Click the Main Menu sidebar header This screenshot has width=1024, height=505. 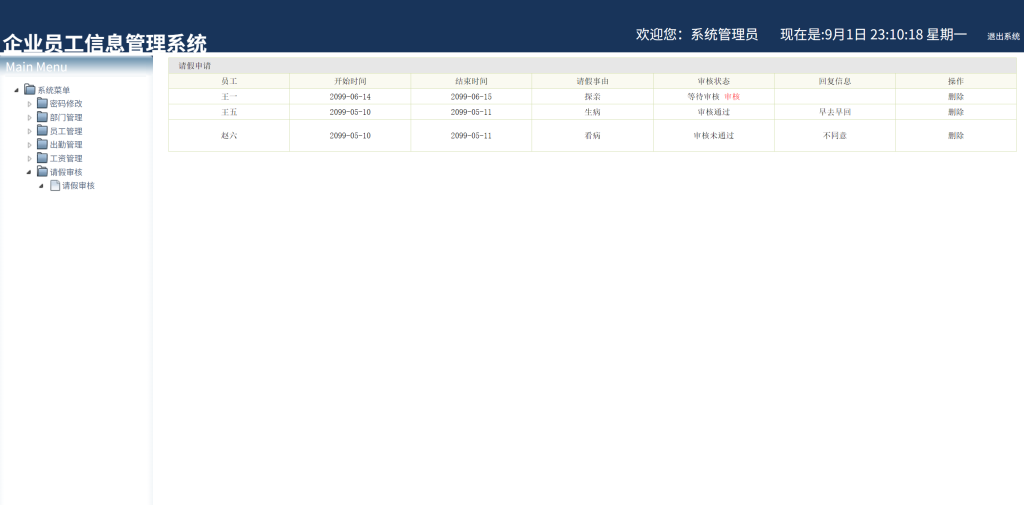tap(37, 67)
